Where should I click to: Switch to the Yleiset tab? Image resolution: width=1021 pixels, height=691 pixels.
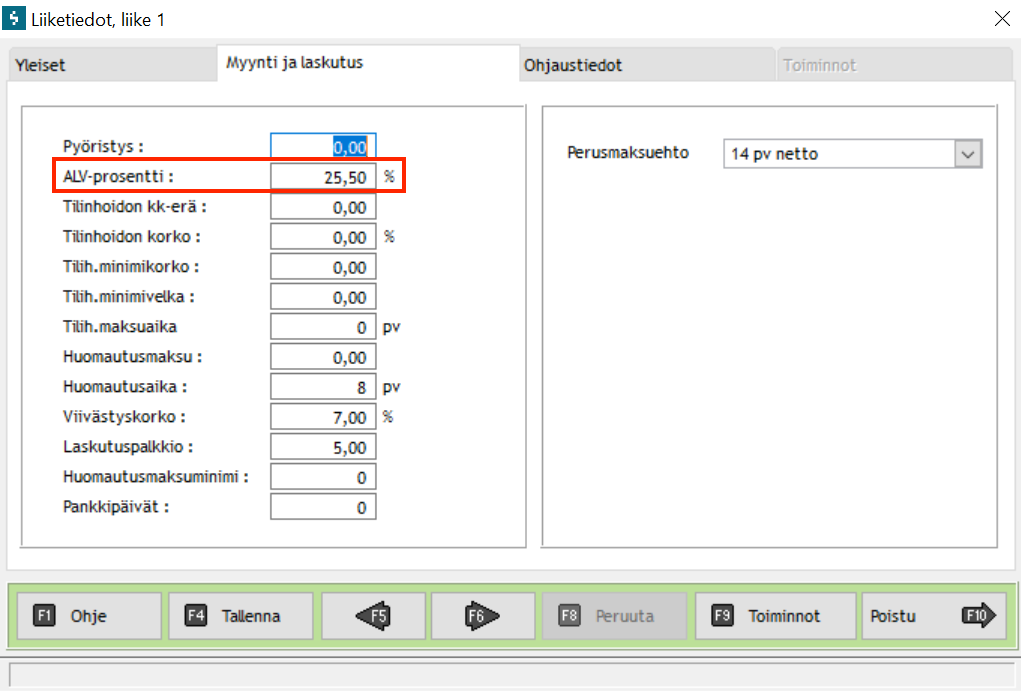(x=40, y=65)
